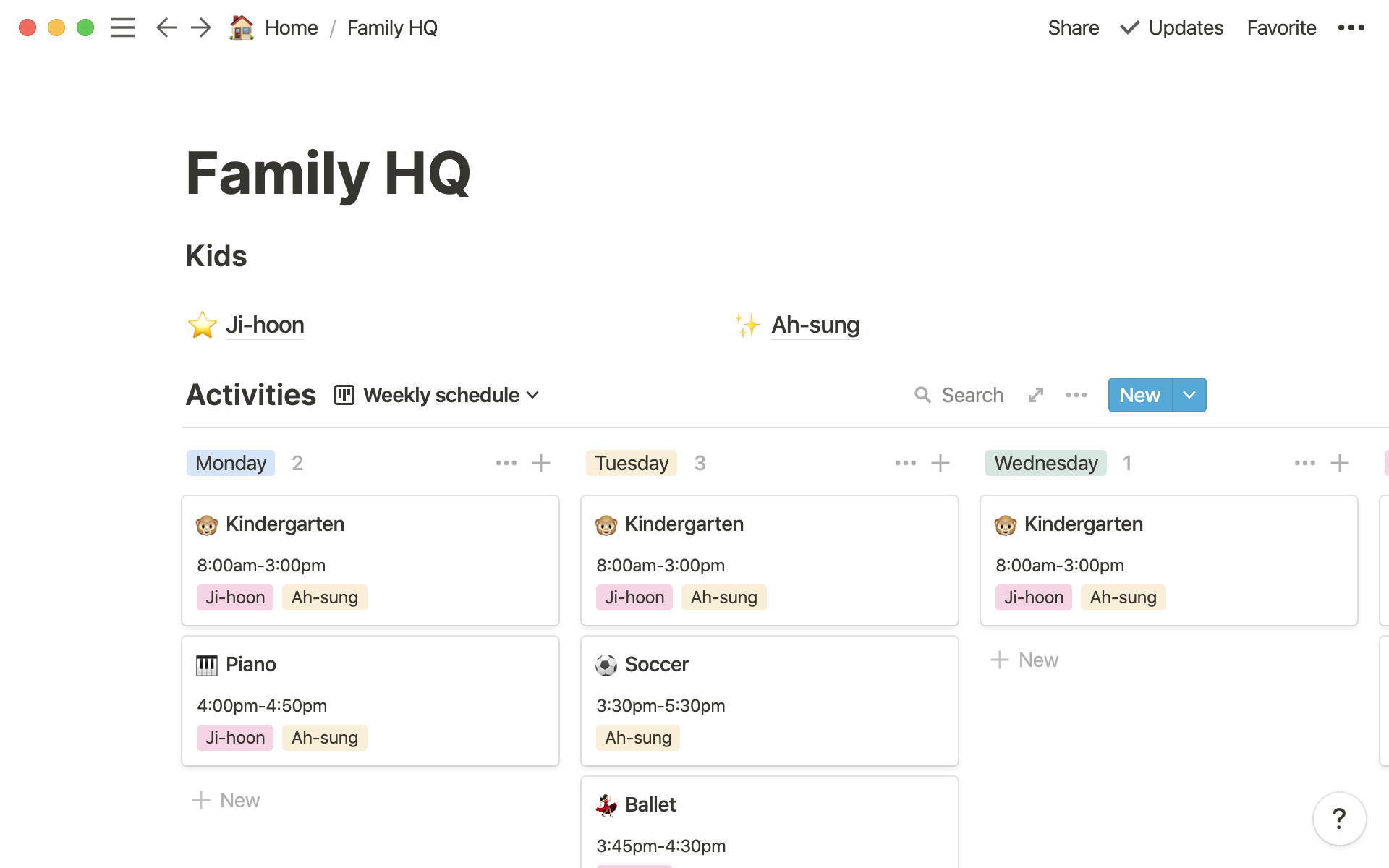Screen dimensions: 1389x868
Task: Click the 4:00pm-4:50pm time on Piano
Action: (262, 705)
